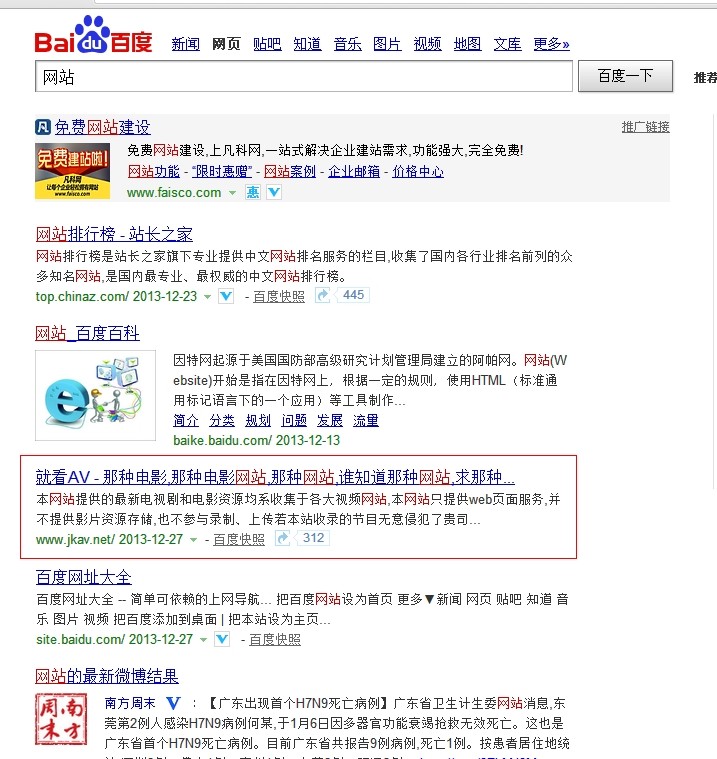Open 百度快照 for top.chinaz.com
The height and width of the screenshot is (759, 717).
279,296
